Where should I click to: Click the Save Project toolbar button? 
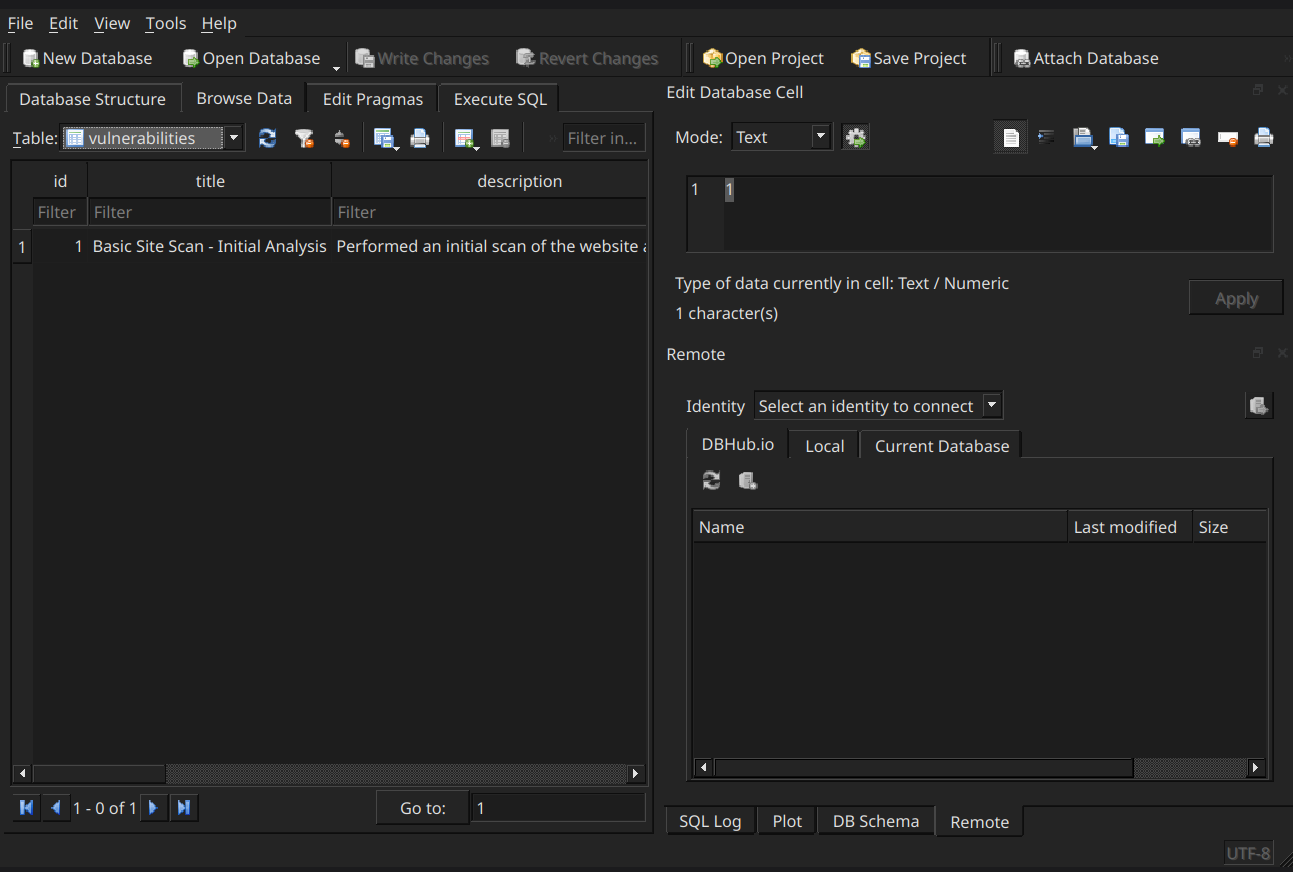pyautogui.click(x=908, y=58)
